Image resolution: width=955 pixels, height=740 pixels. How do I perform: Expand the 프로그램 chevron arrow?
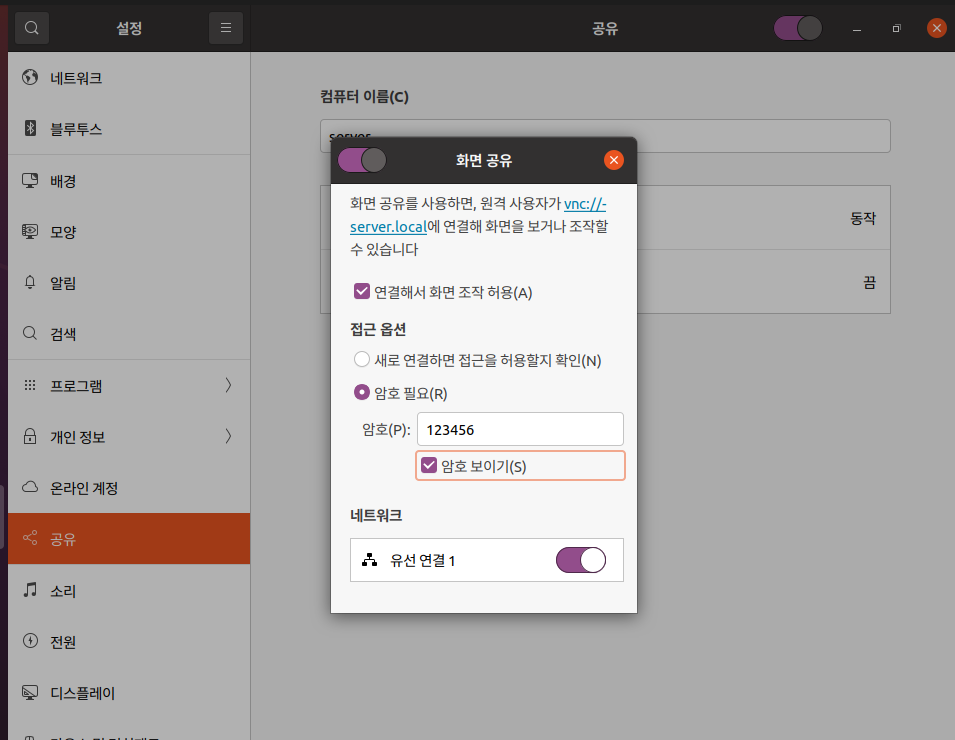tap(228, 385)
